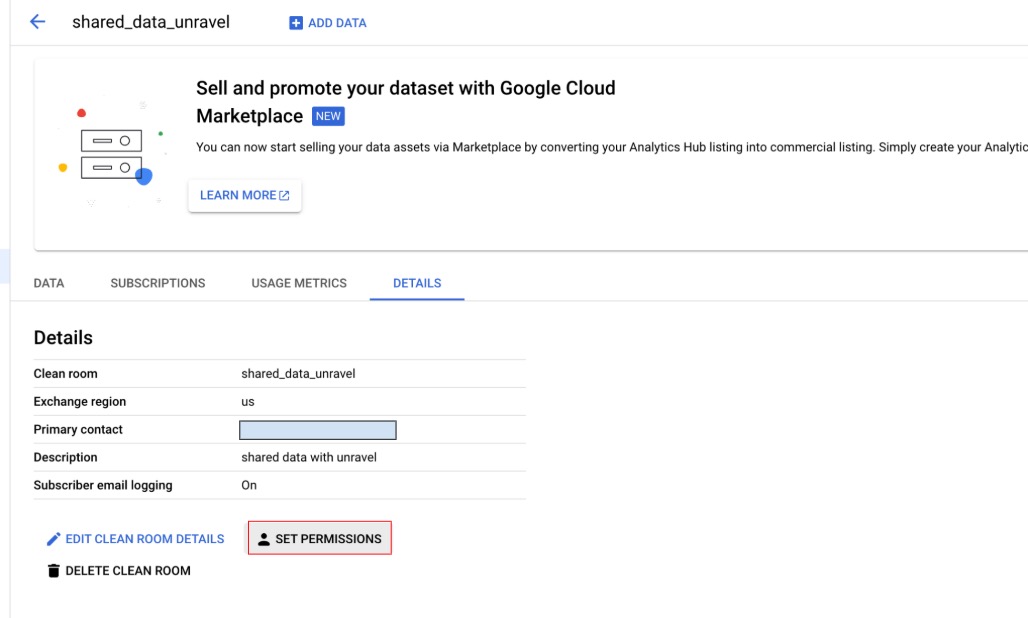Click the external link icon on LEARN MORE
This screenshot has height=618, width=1028.
(285, 196)
